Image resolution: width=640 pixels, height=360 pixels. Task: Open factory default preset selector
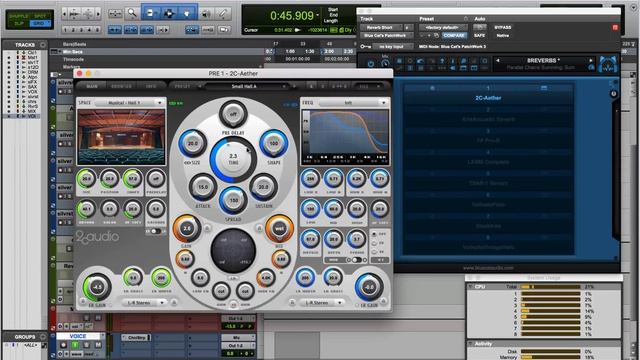pyautogui.click(x=443, y=27)
